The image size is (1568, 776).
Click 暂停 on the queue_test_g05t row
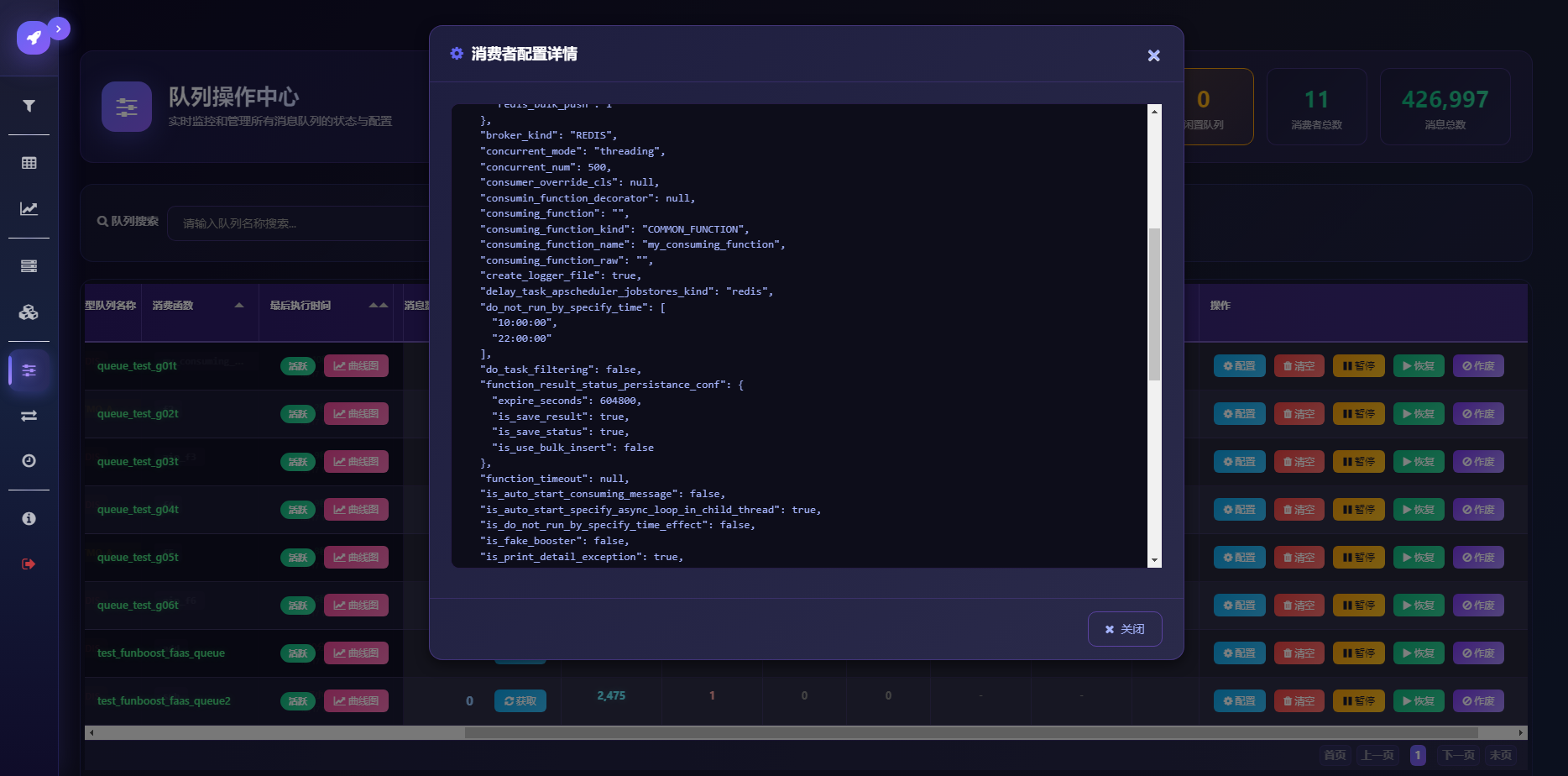[x=1359, y=558]
